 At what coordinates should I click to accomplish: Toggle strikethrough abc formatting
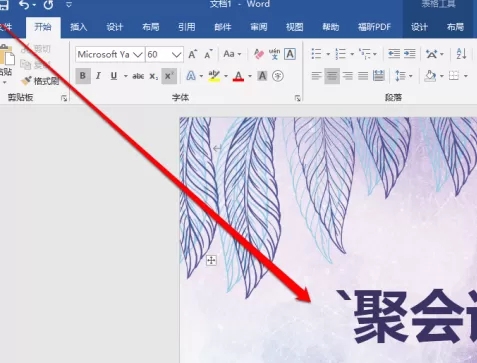tap(138, 76)
